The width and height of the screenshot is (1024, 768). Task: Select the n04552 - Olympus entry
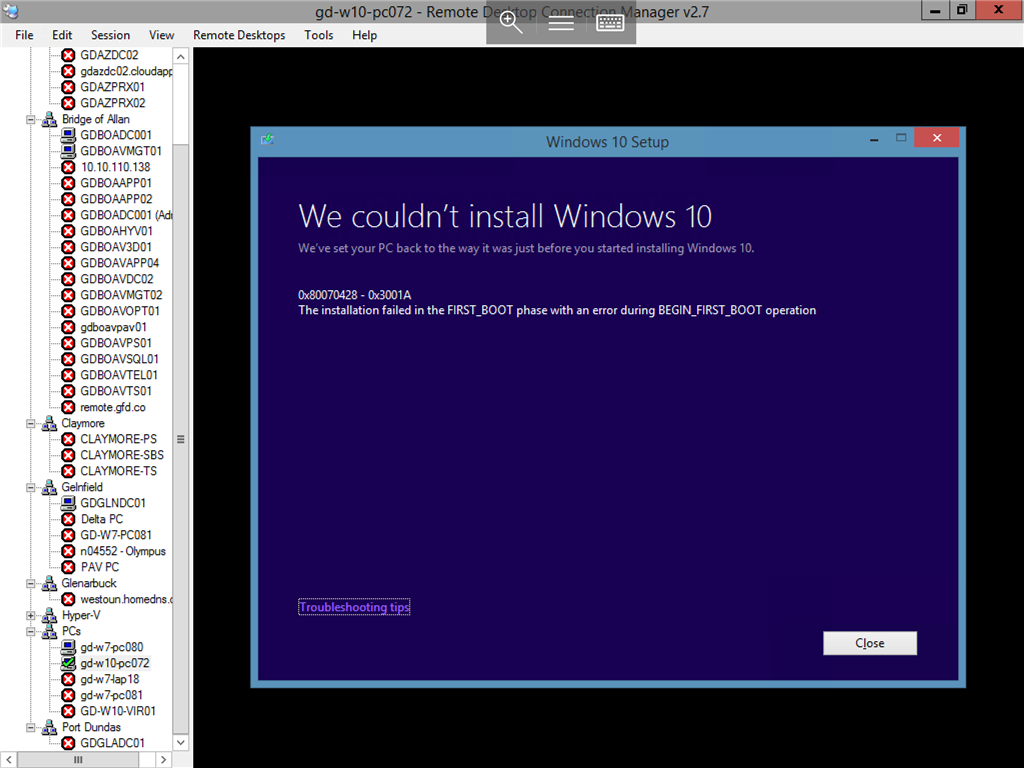tap(123, 551)
